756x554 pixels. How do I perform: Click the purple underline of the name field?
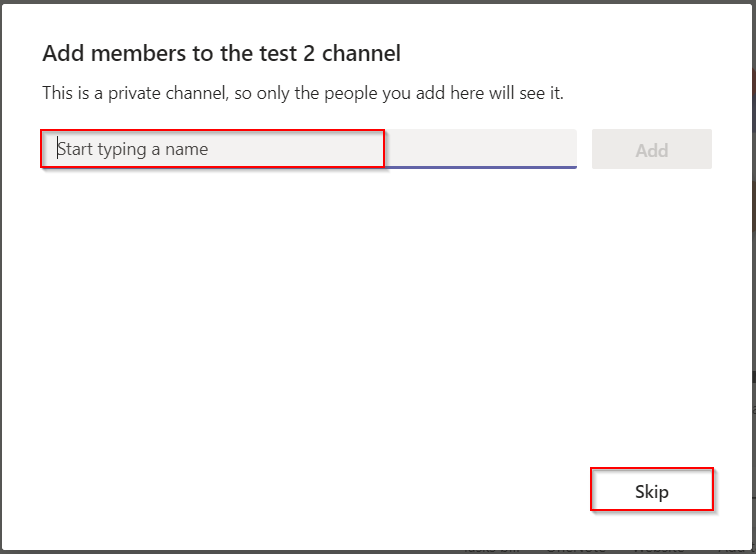480,167
